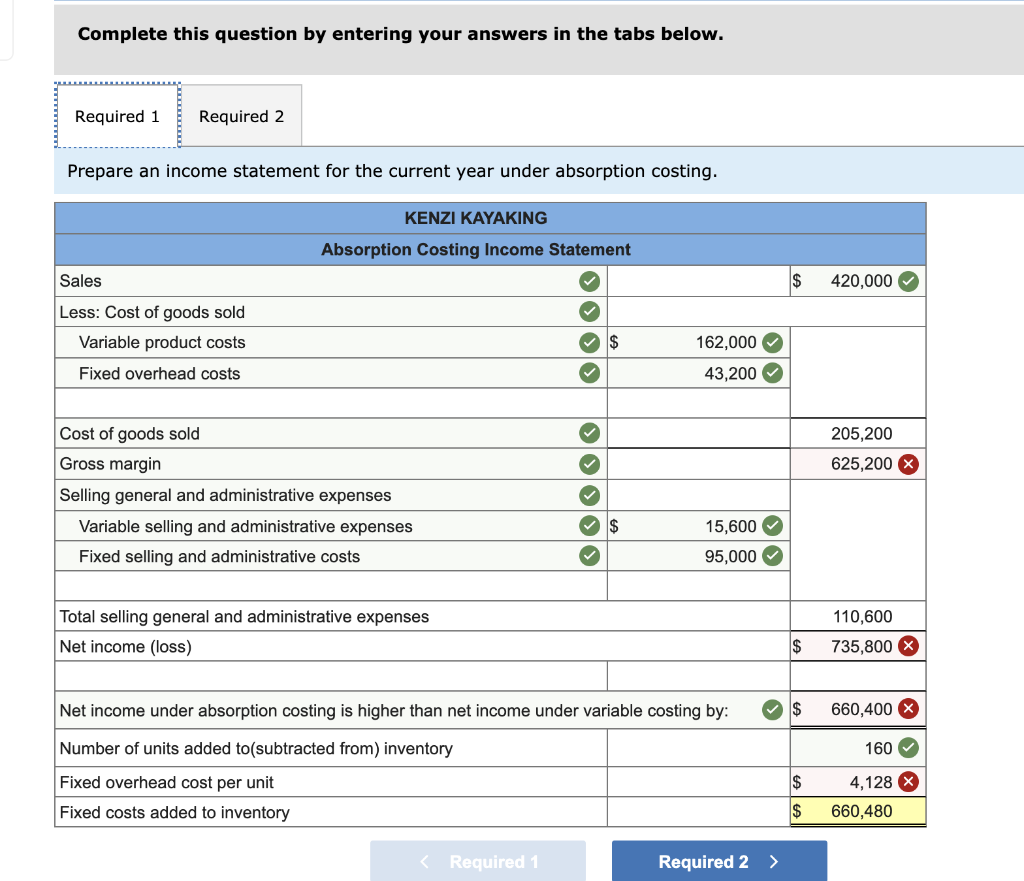
Task: Click the green checkmark next to Fixed overhead costs 43,200
Action: pos(770,373)
